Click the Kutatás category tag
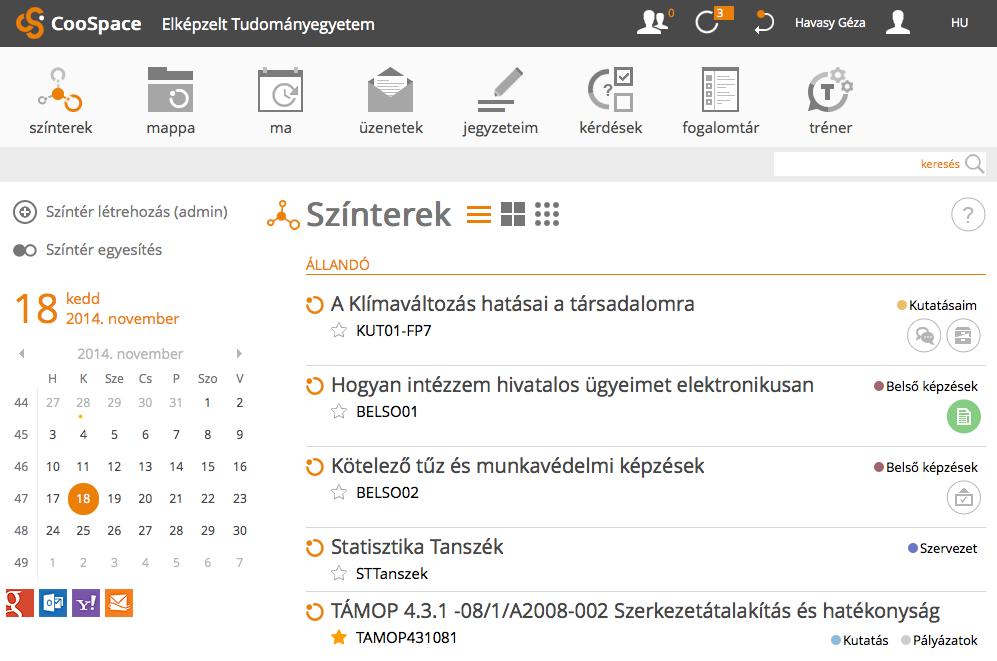The image size is (997, 661). 860,640
